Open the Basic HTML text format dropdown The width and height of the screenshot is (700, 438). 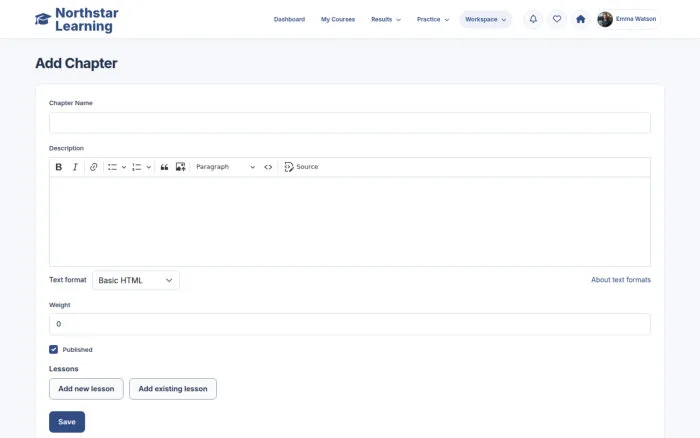point(136,280)
